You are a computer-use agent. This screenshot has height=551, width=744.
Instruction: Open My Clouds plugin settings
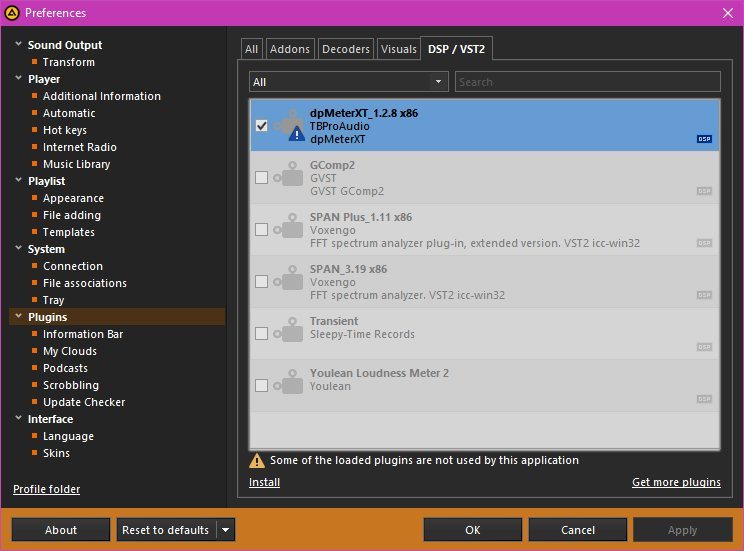coord(70,351)
